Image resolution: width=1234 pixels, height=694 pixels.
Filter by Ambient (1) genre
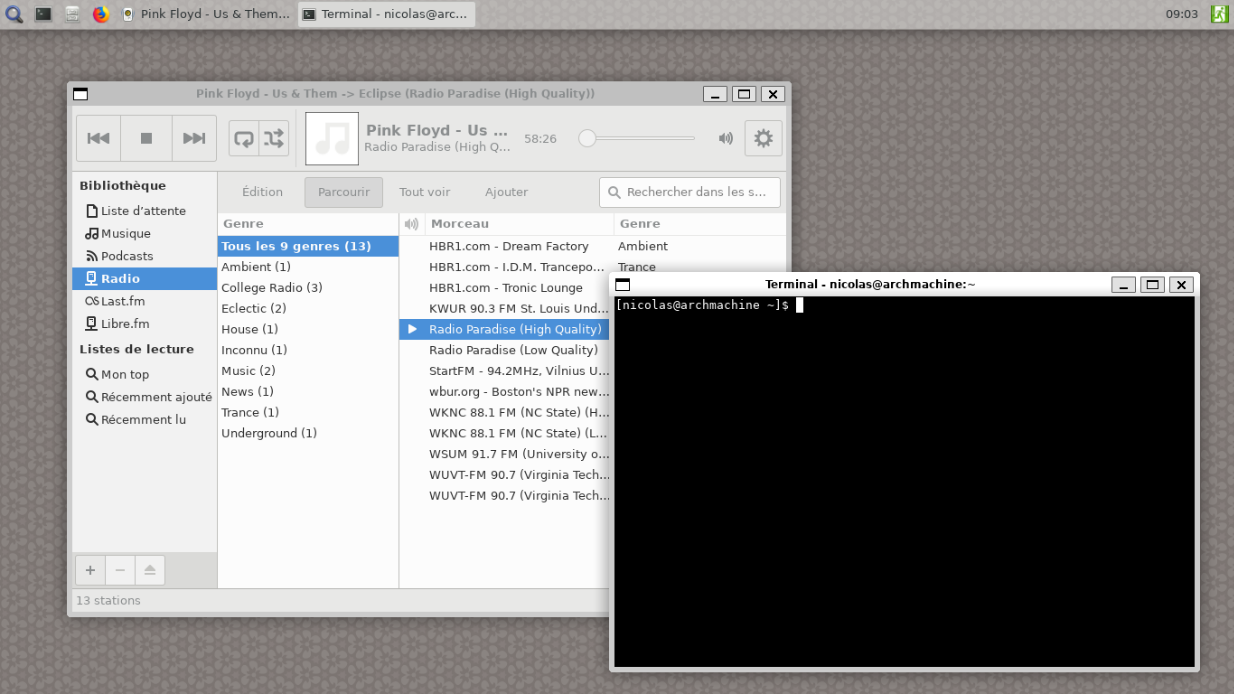[x=308, y=267]
